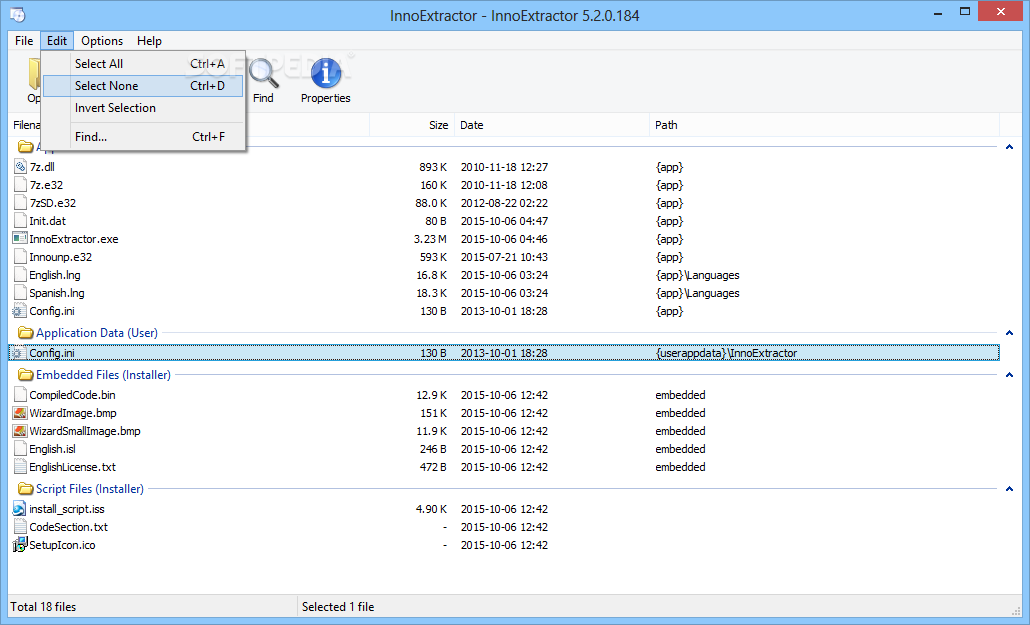Minimize the InnoExtractor window

tap(937, 12)
